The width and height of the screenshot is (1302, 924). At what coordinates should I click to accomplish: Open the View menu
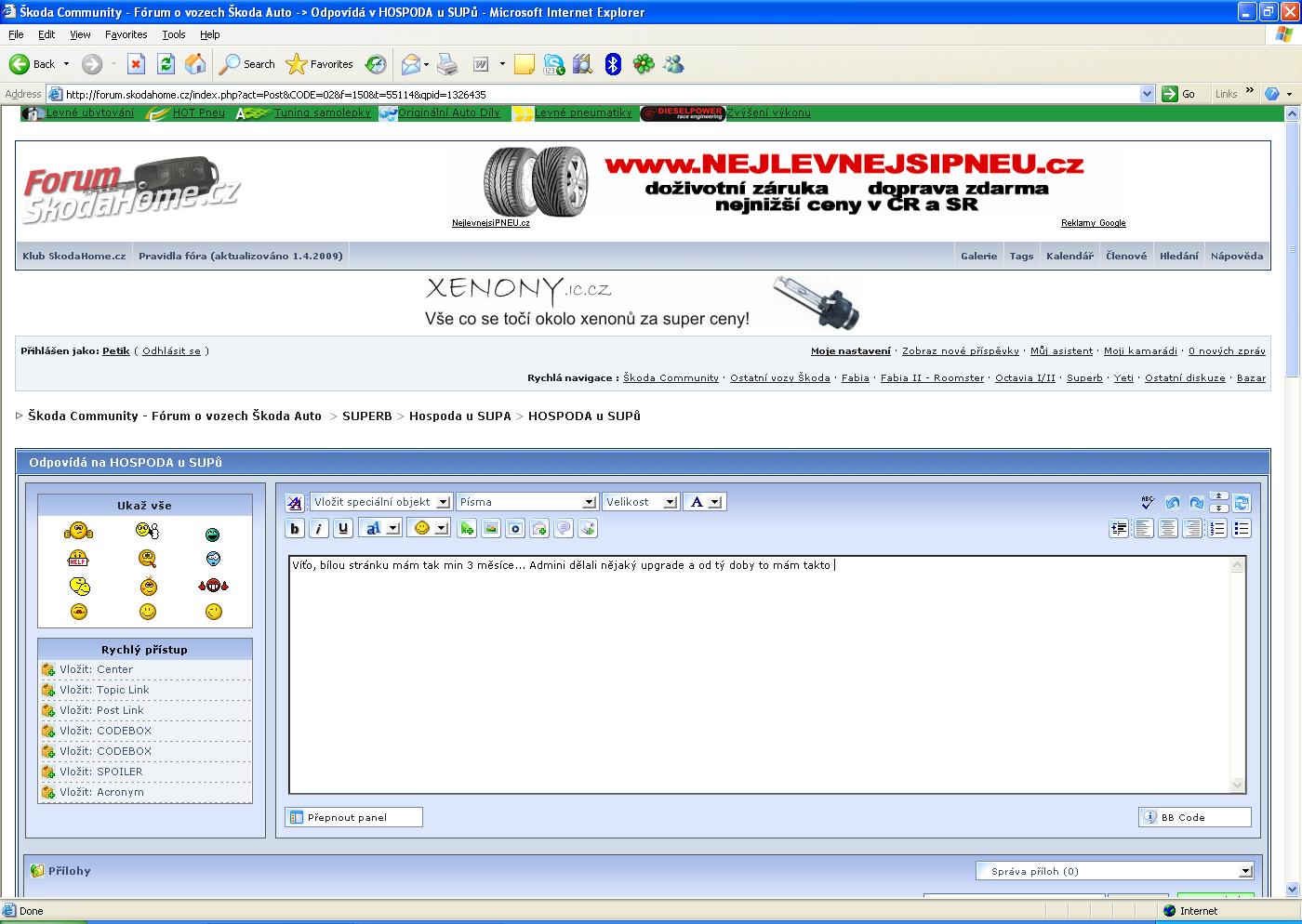(80, 34)
